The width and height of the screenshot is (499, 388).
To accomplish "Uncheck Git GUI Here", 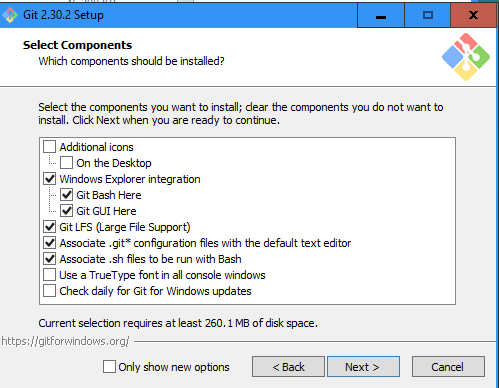I will click(66, 211).
